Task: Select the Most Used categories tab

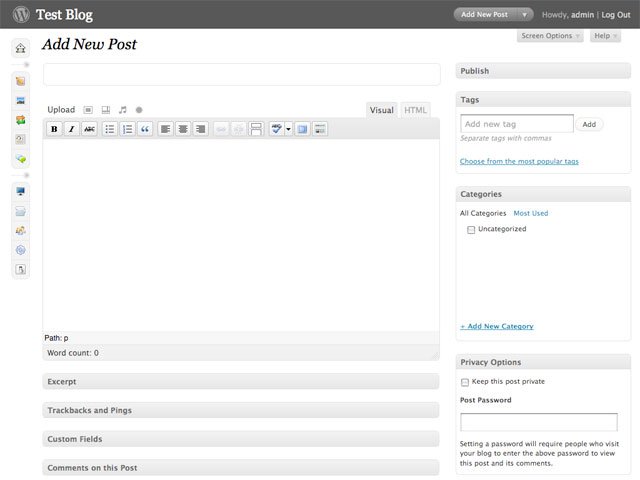Action: (531, 213)
